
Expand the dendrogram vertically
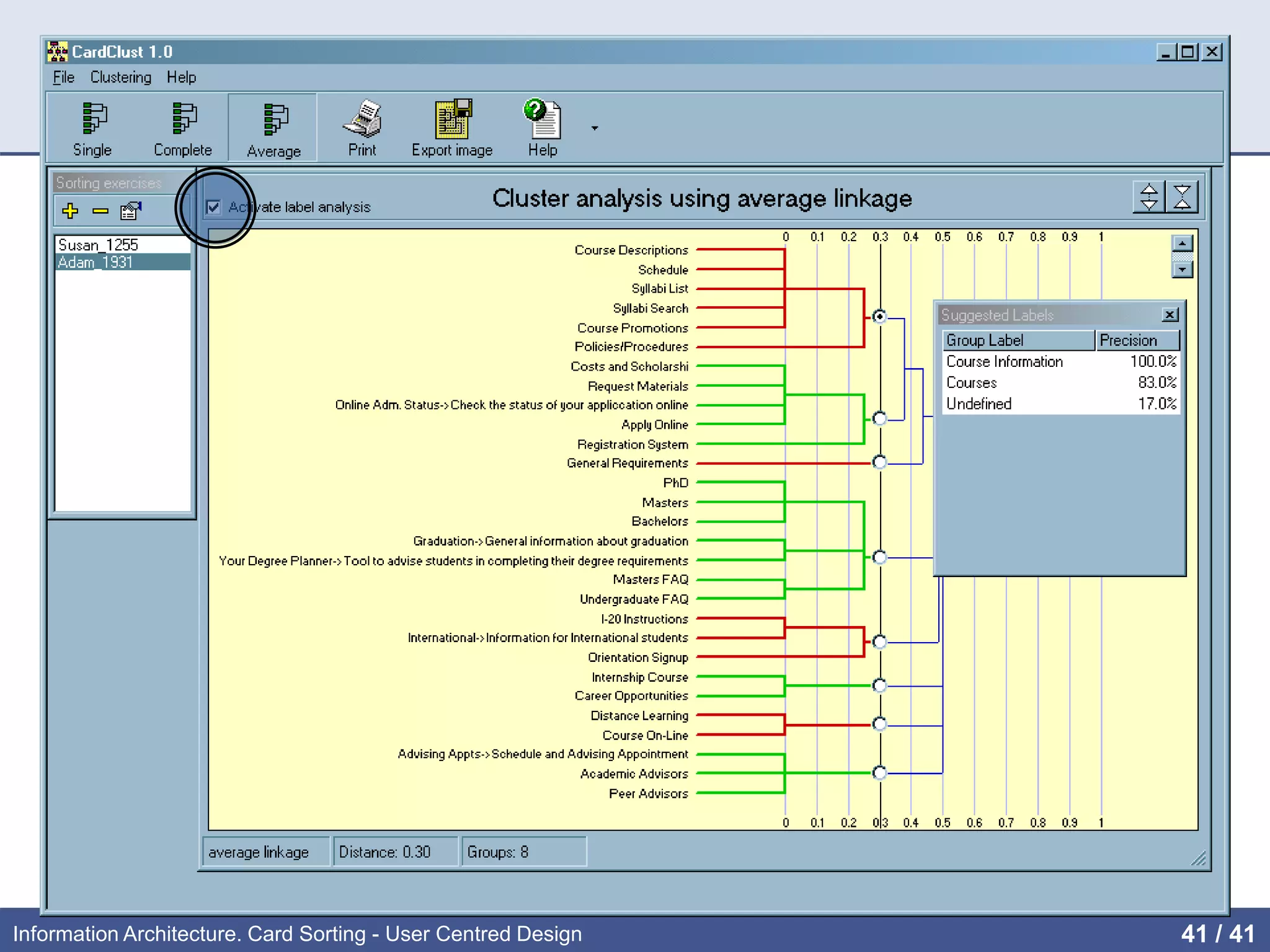pyautogui.click(x=1149, y=198)
